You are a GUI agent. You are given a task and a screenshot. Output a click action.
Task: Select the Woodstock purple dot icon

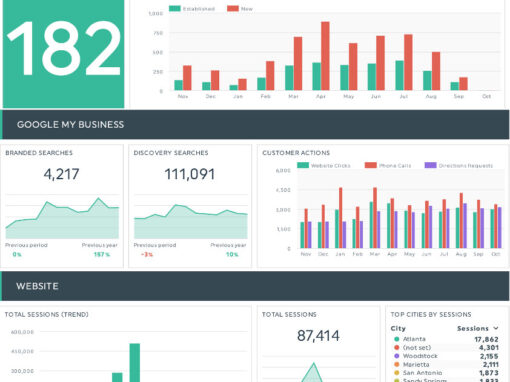tap(397, 356)
